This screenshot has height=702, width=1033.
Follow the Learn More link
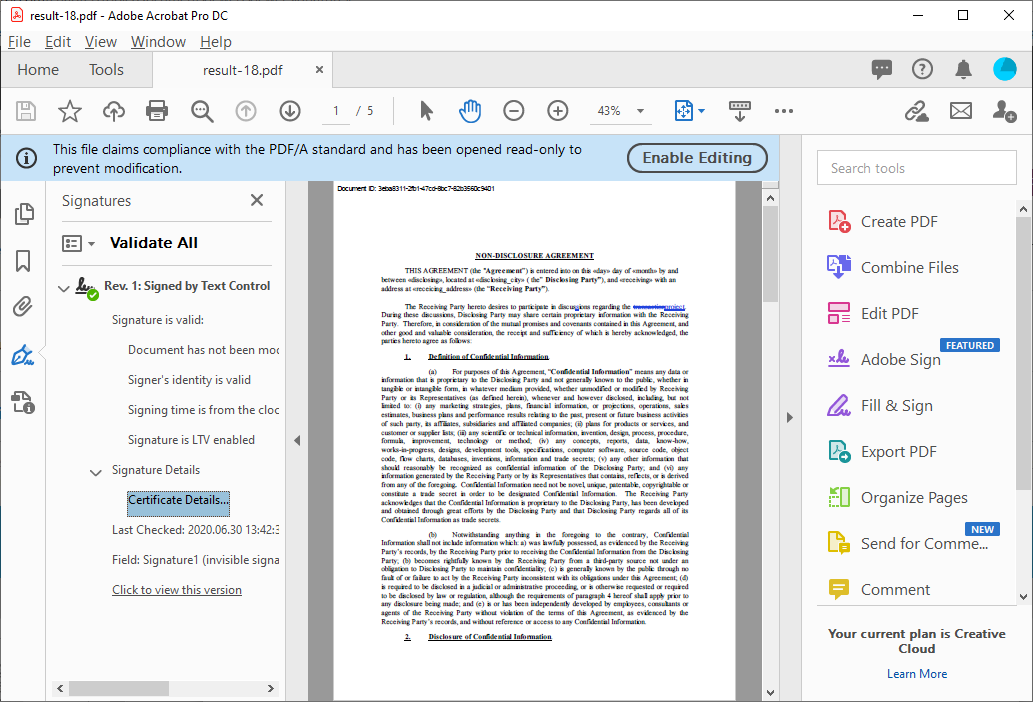(x=916, y=674)
